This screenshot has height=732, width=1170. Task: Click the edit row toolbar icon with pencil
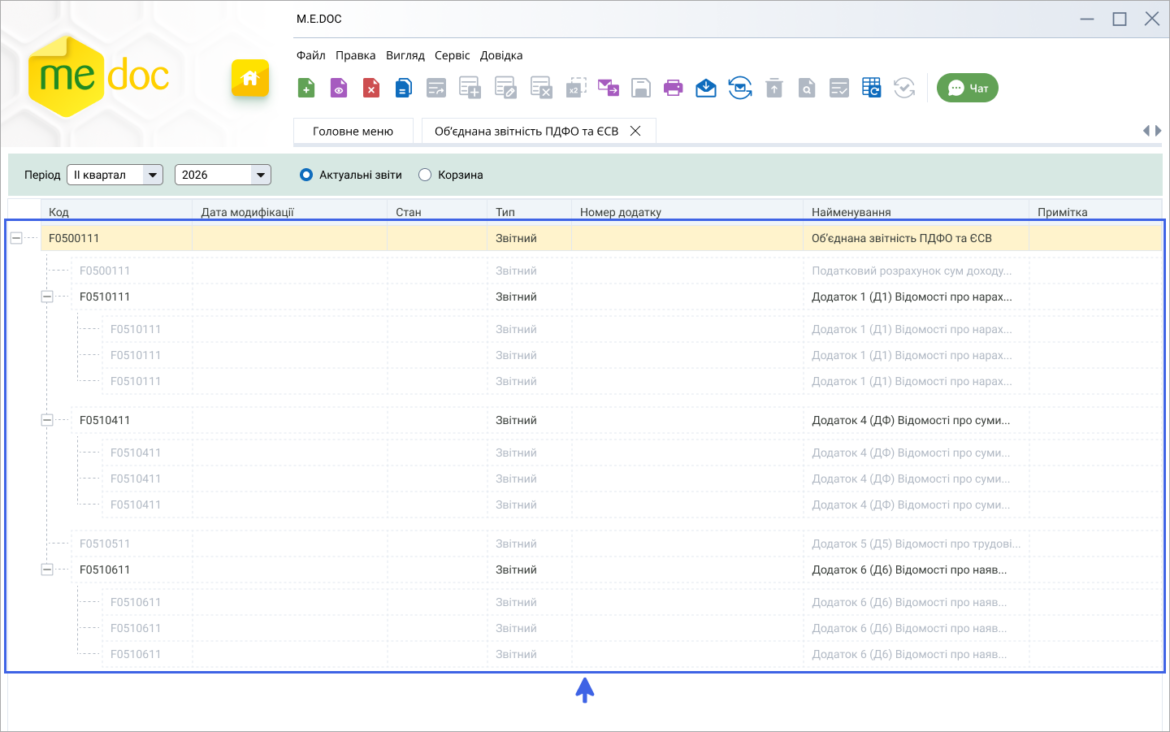click(505, 88)
